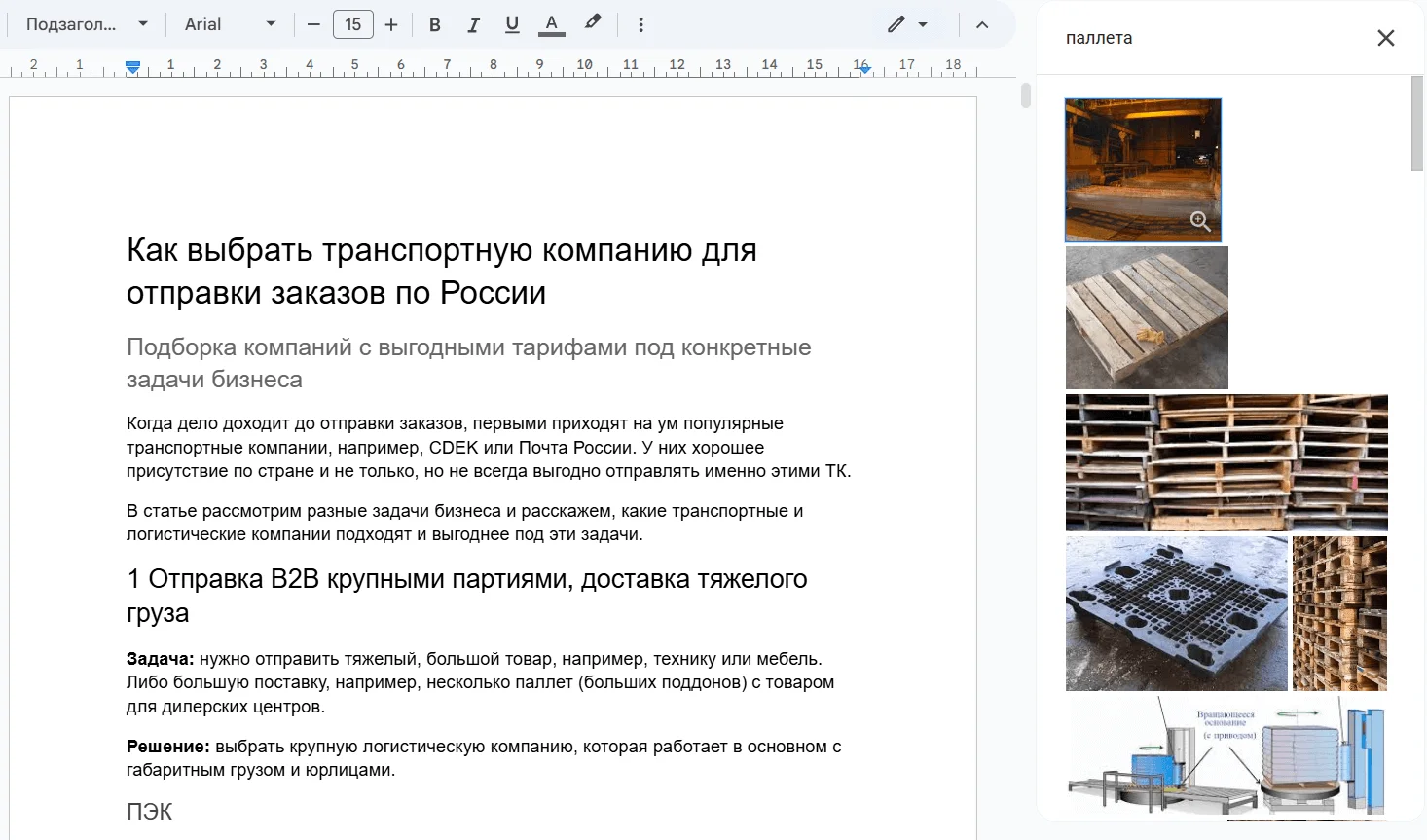Open the three-dot more options menu

pyautogui.click(x=640, y=25)
